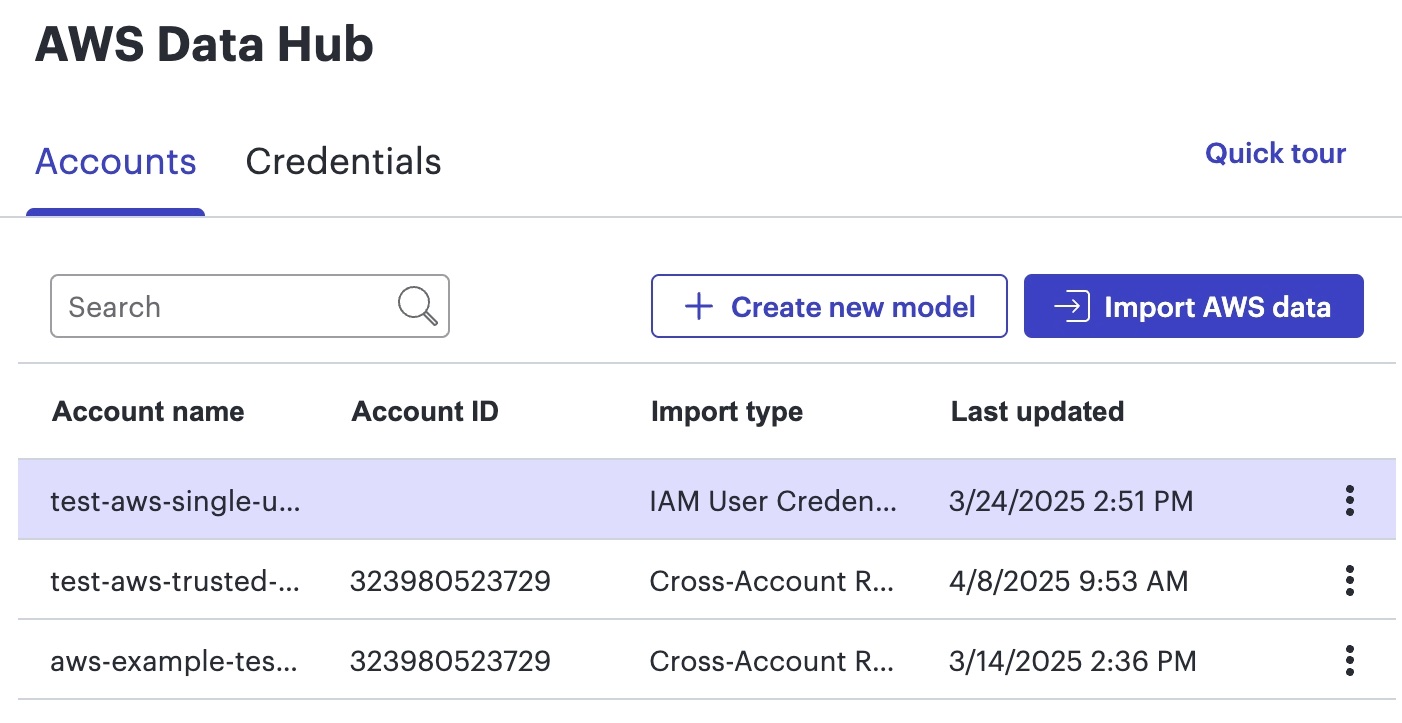The height and width of the screenshot is (723, 1402).
Task: Switch to the Credentials tab
Action: click(x=343, y=161)
